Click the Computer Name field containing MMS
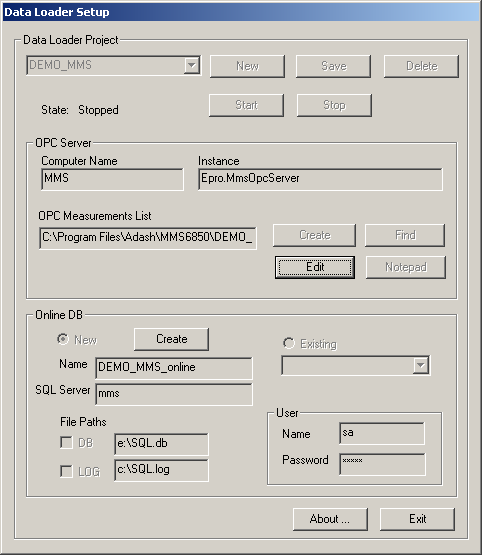482x555 pixels. [113, 179]
